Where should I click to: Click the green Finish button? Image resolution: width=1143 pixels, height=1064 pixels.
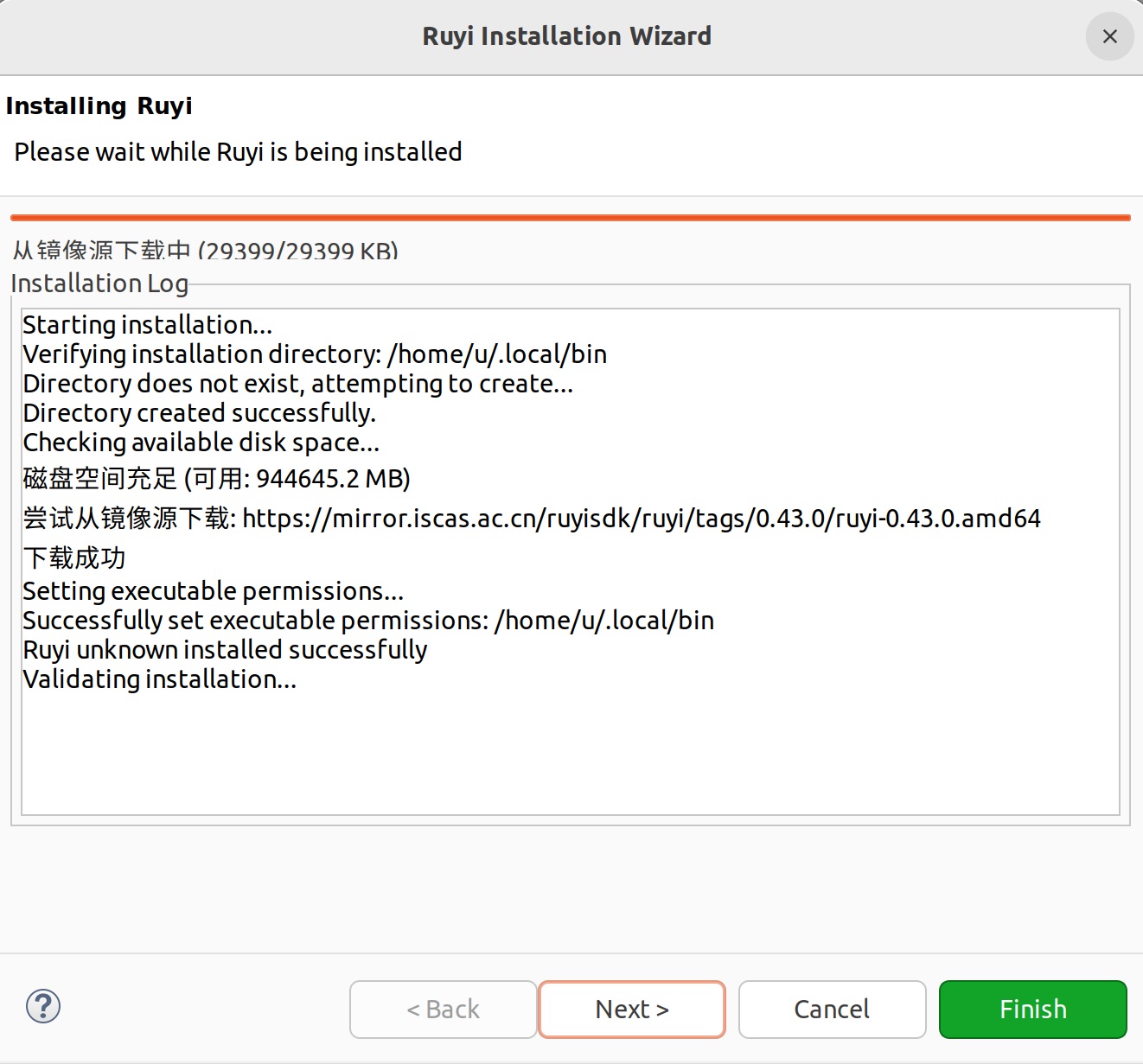pyautogui.click(x=1032, y=1009)
